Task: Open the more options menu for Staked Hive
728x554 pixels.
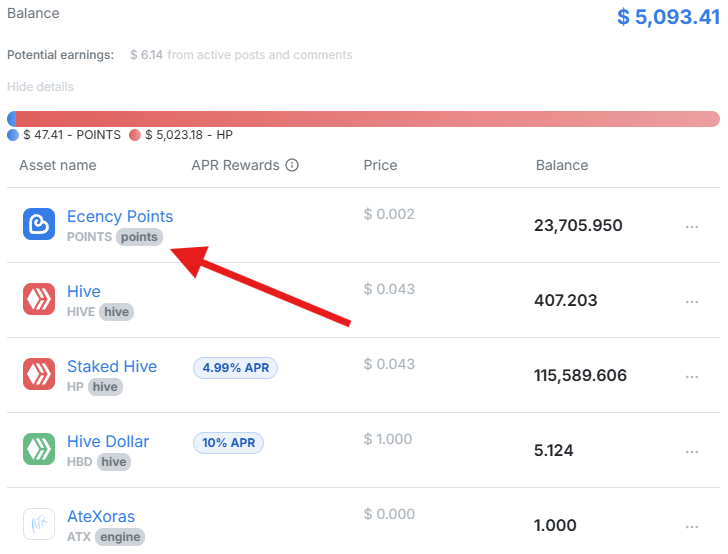Action: click(x=692, y=377)
